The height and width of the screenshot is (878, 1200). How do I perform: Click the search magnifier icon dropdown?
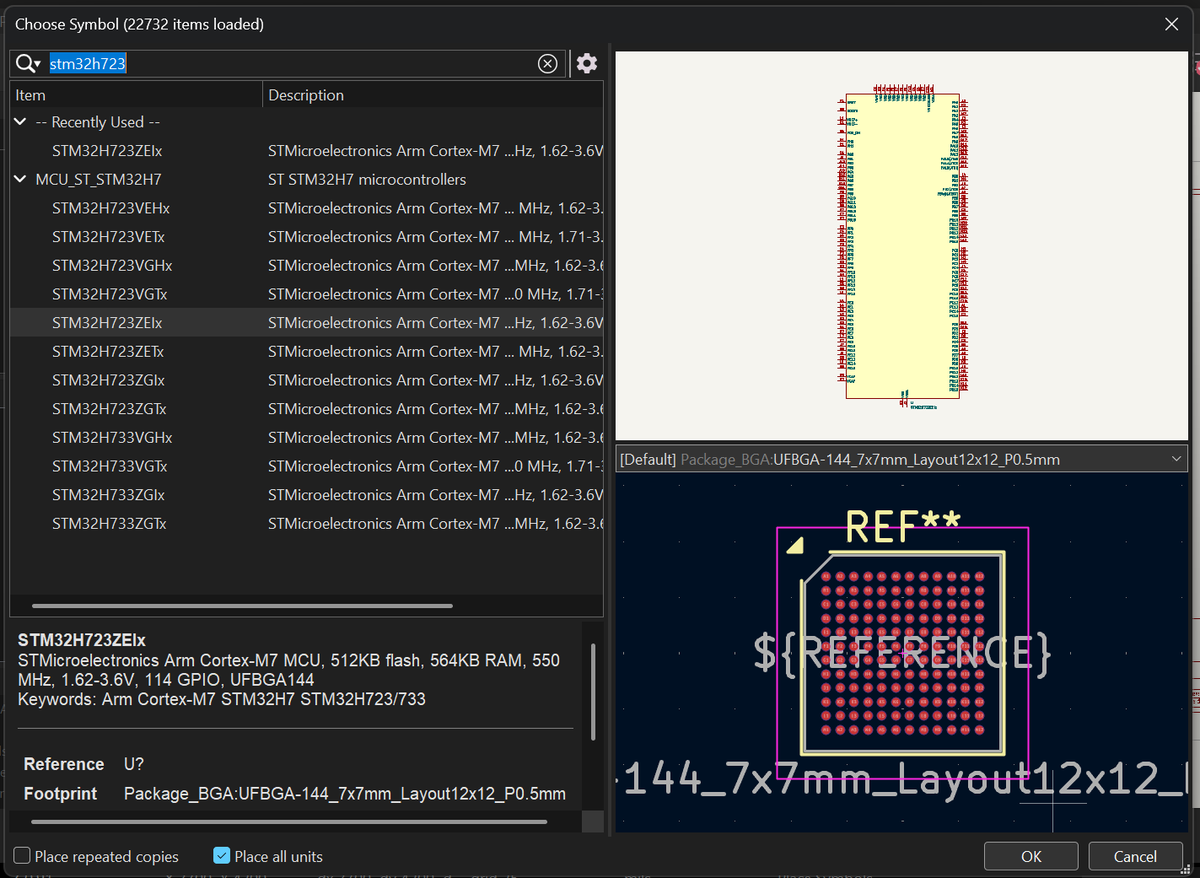(x=28, y=64)
